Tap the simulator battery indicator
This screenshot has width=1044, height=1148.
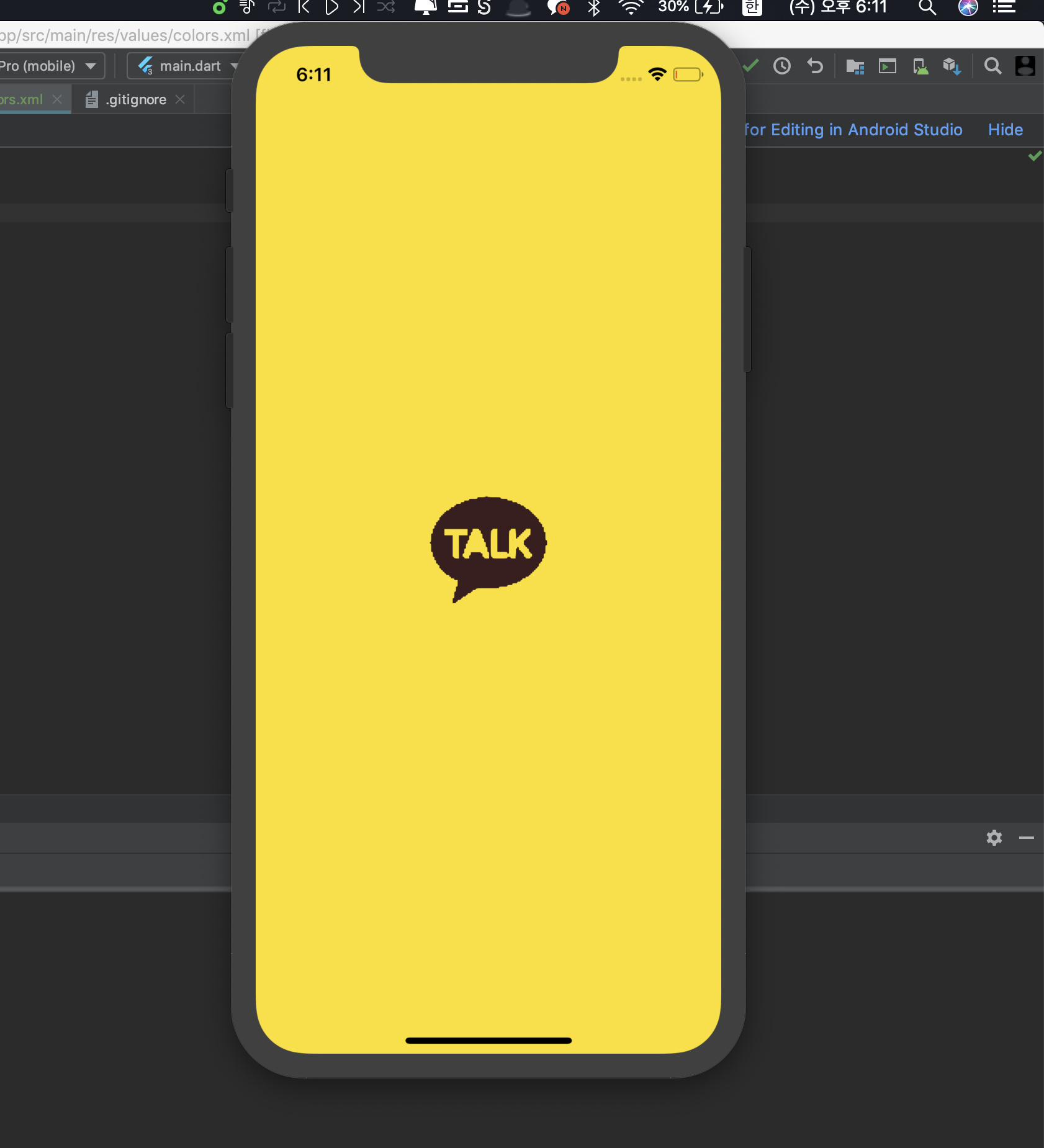(x=688, y=74)
